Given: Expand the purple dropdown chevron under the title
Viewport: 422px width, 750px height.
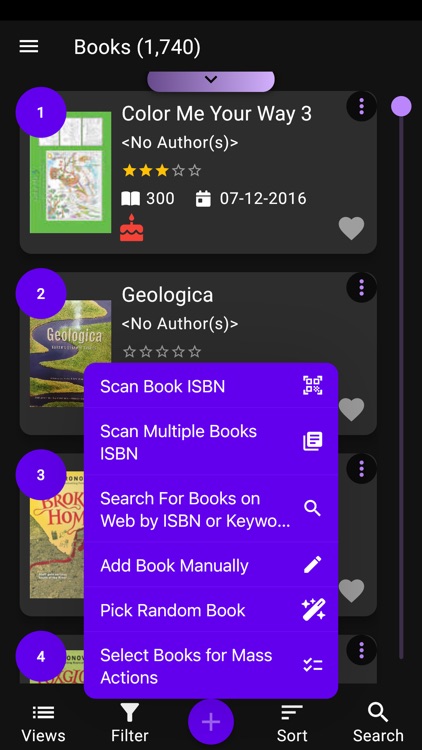Looking at the screenshot, I should (x=211, y=81).
